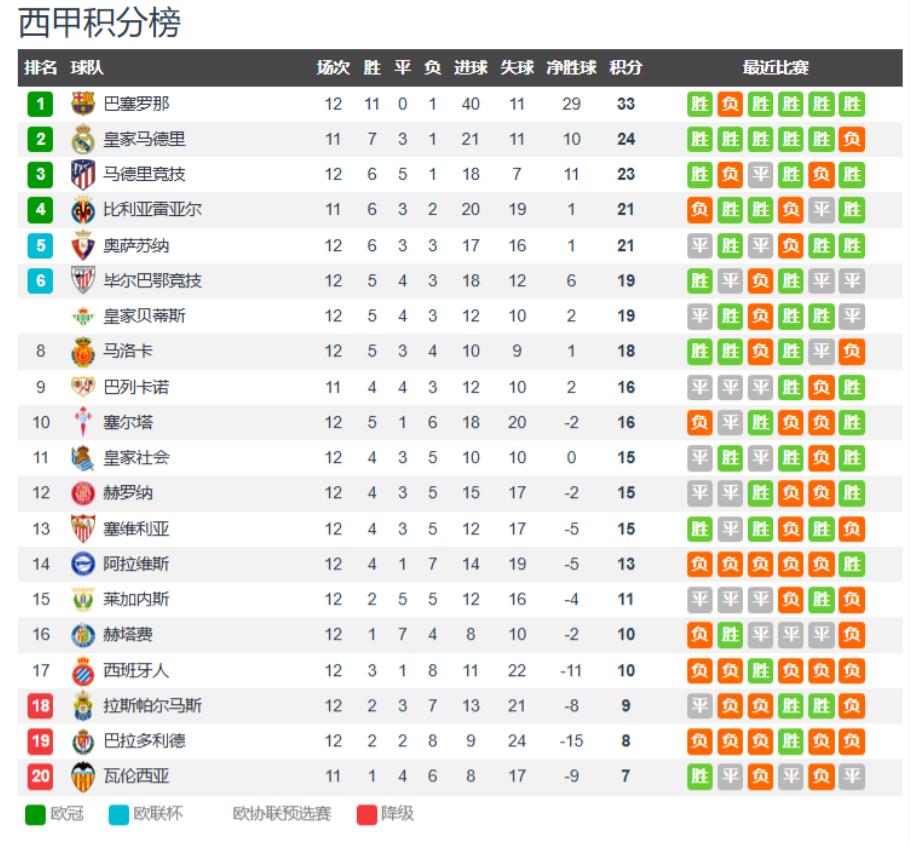
Task: Click the Barcelona club crest
Action: point(83,104)
